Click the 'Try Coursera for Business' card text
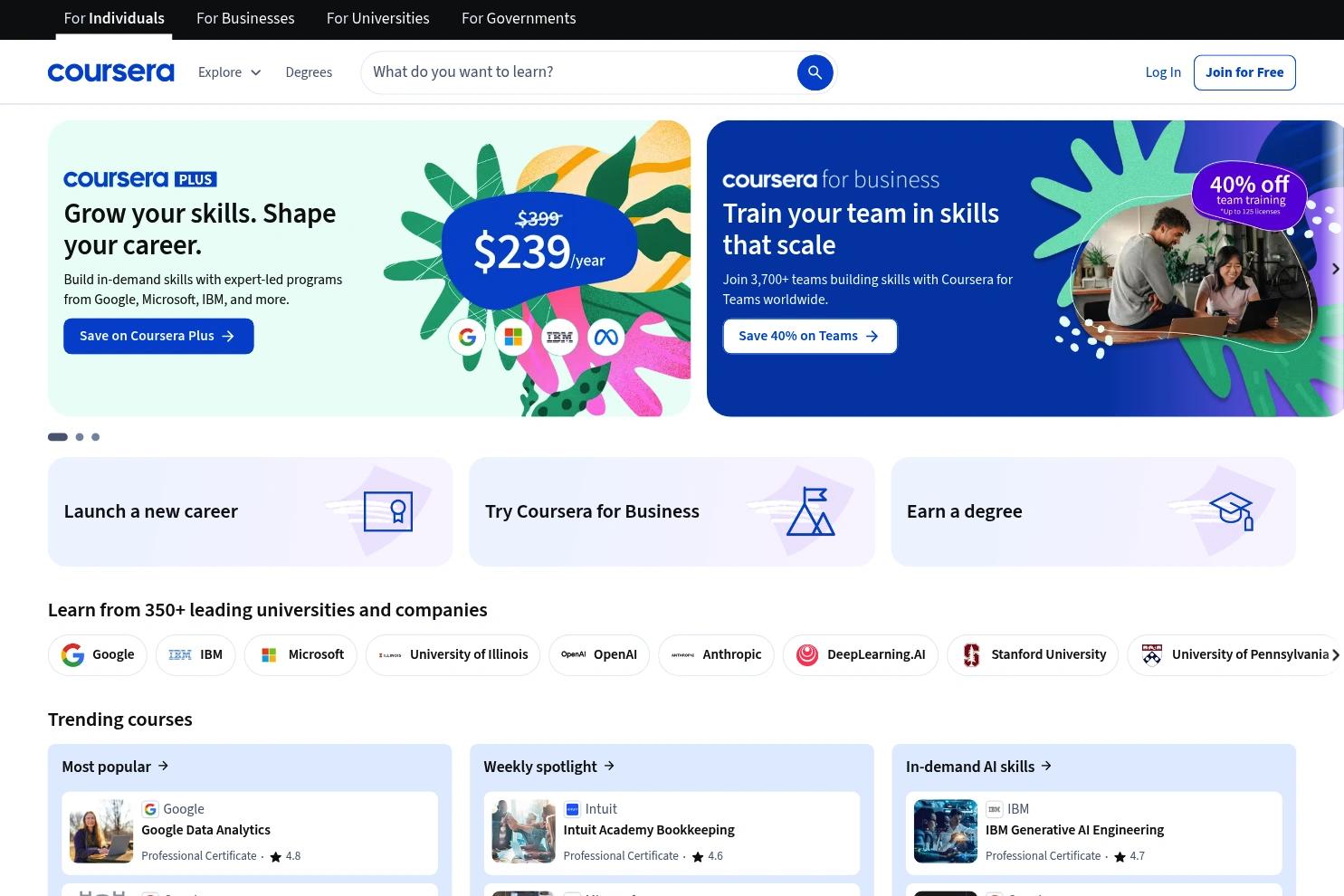 click(592, 511)
